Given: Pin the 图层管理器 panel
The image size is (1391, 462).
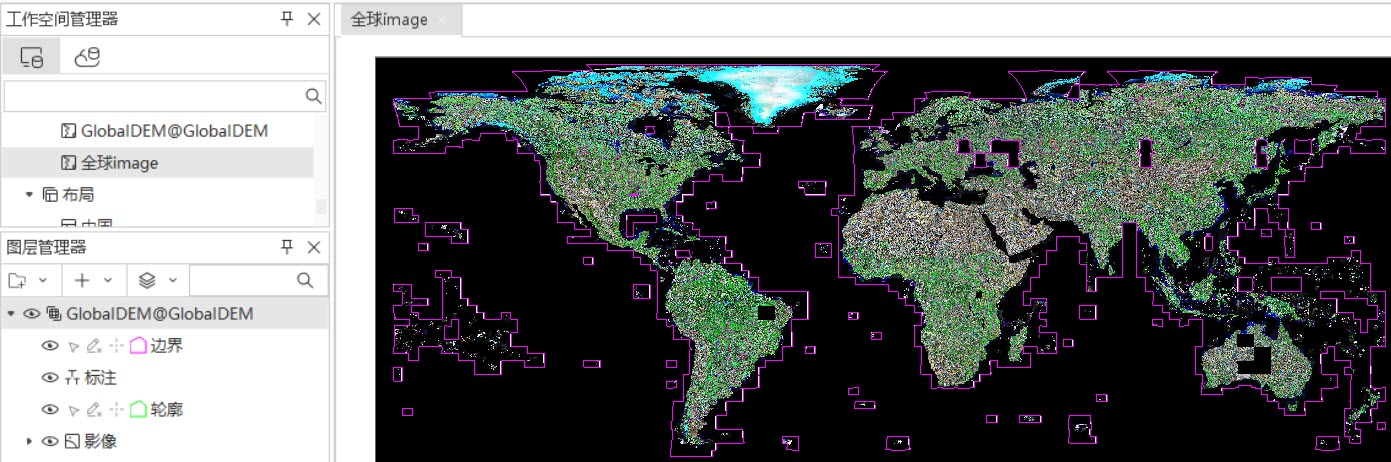Looking at the screenshot, I should point(287,247).
